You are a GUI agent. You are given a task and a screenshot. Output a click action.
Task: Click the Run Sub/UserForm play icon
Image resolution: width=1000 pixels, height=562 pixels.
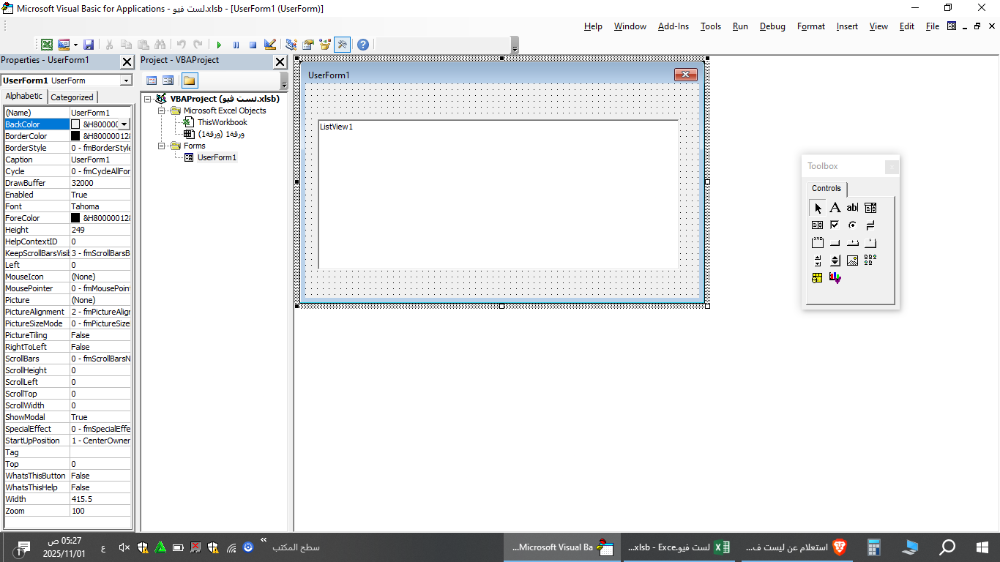click(219, 45)
